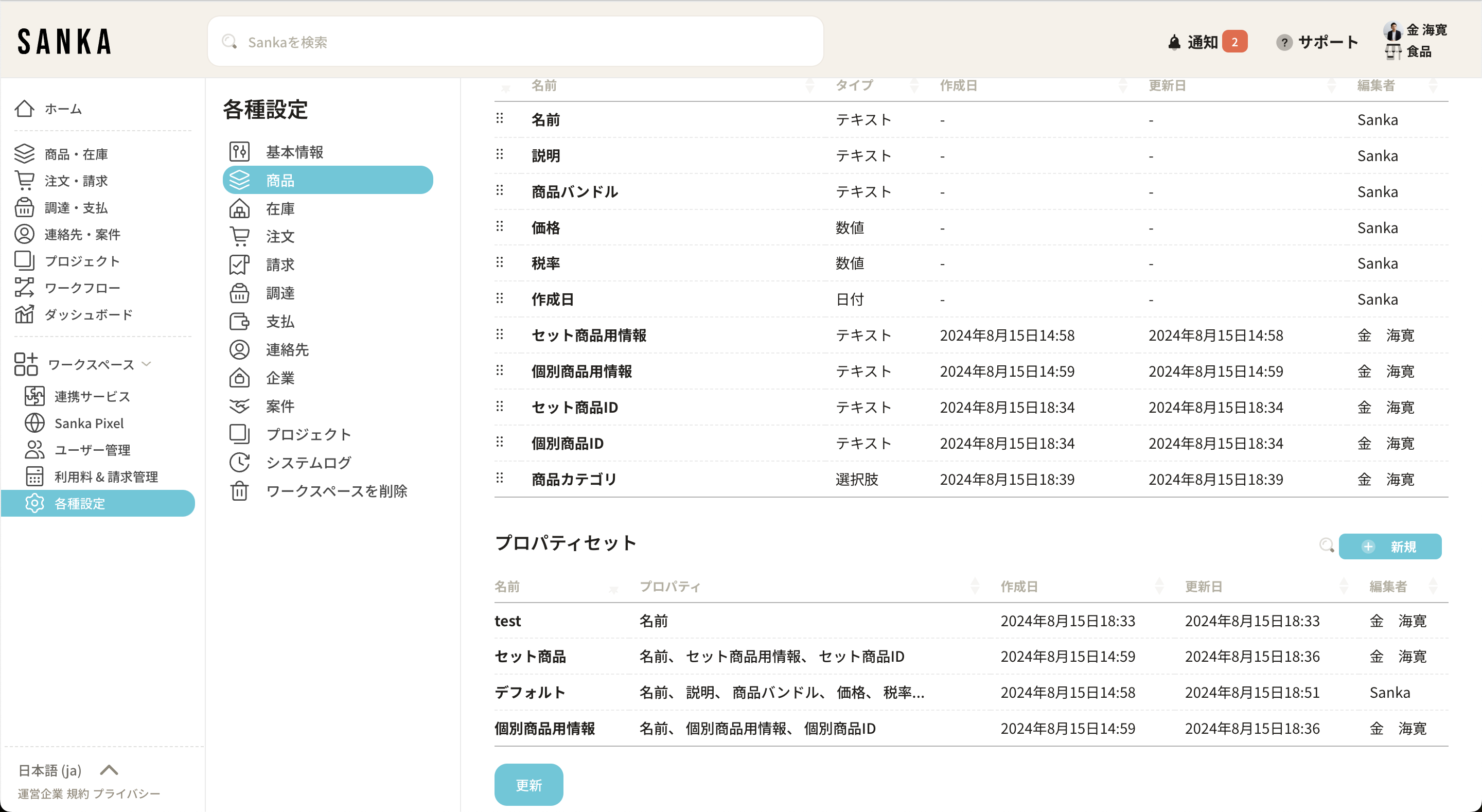Open ワークフロー in the left sidebar

coord(82,288)
